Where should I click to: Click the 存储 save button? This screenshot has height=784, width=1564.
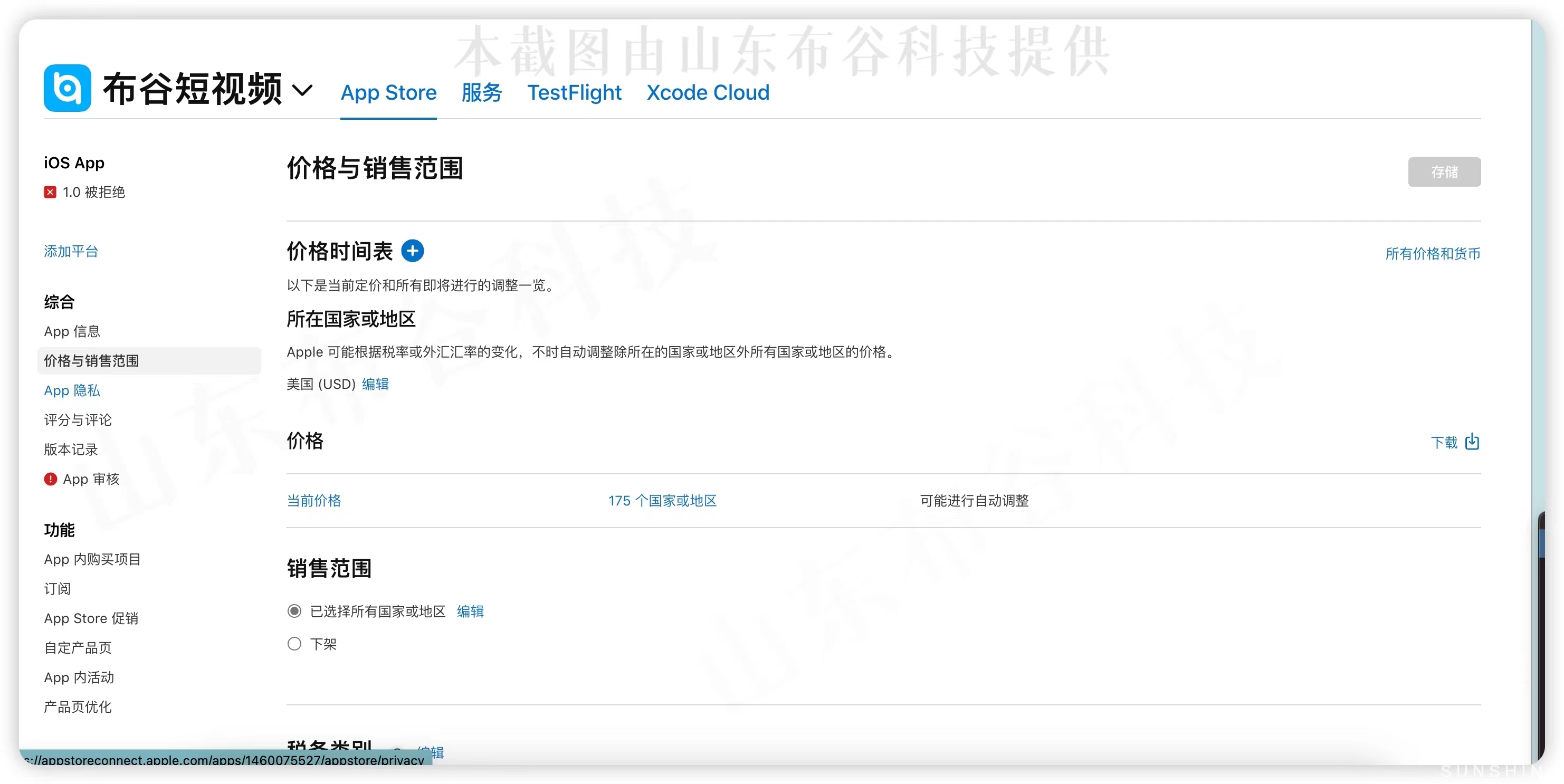coord(1444,172)
